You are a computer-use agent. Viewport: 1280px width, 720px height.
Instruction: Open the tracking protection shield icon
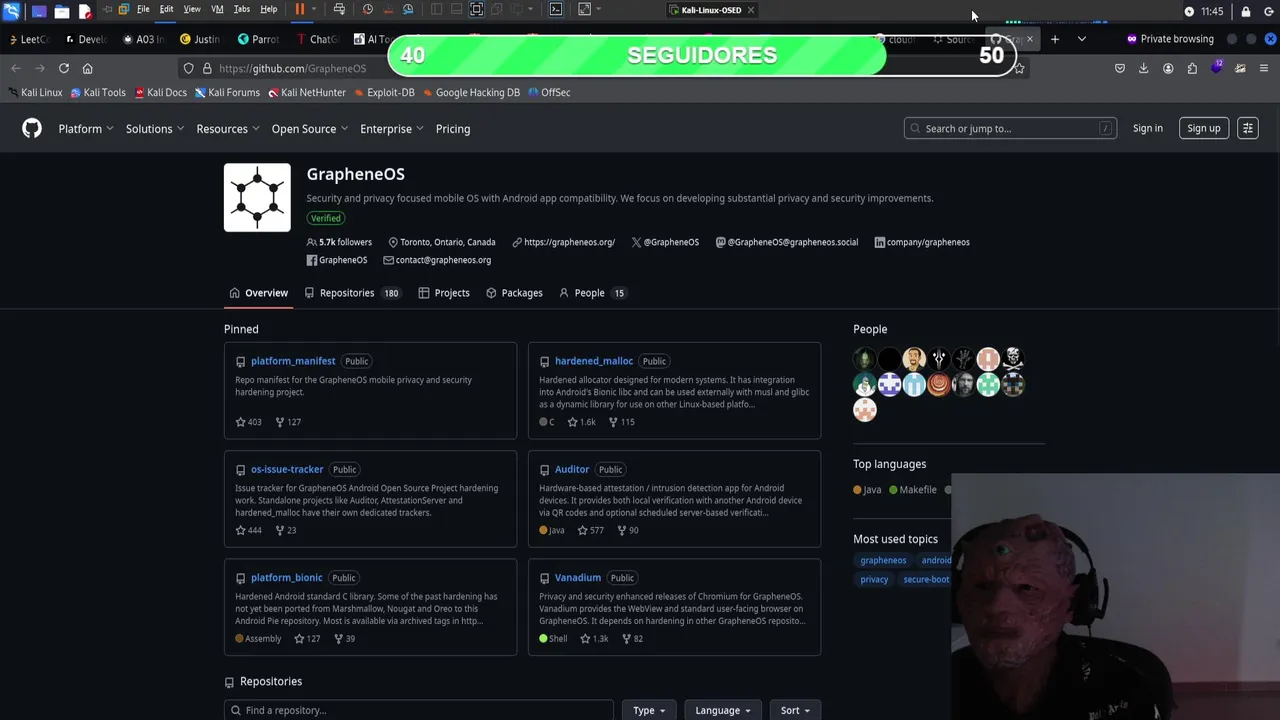188,68
